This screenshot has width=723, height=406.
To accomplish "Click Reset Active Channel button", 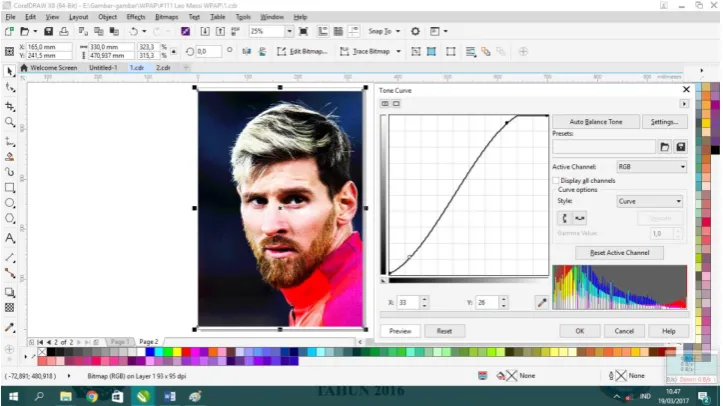I will [619, 253].
